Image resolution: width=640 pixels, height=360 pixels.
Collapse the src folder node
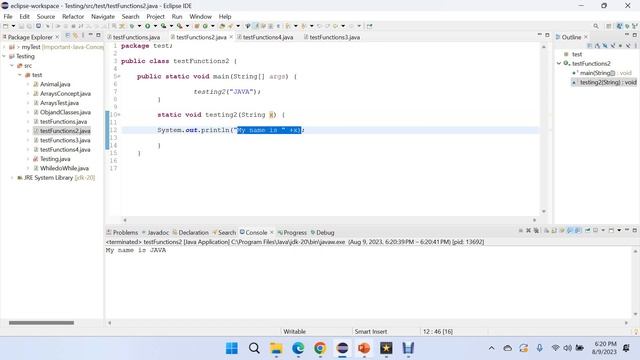(12, 66)
